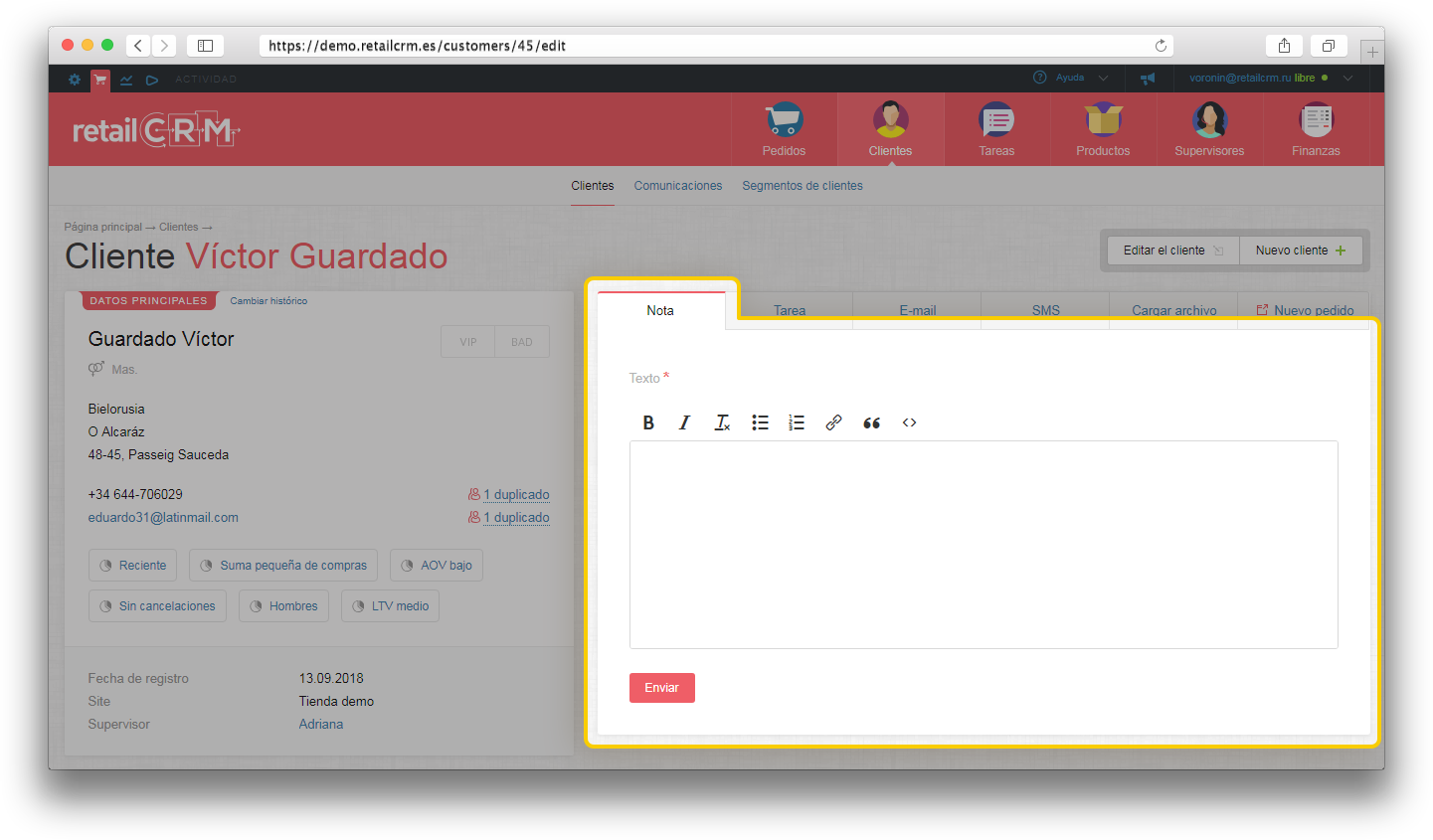Switch to the E-mail tab

point(918,310)
